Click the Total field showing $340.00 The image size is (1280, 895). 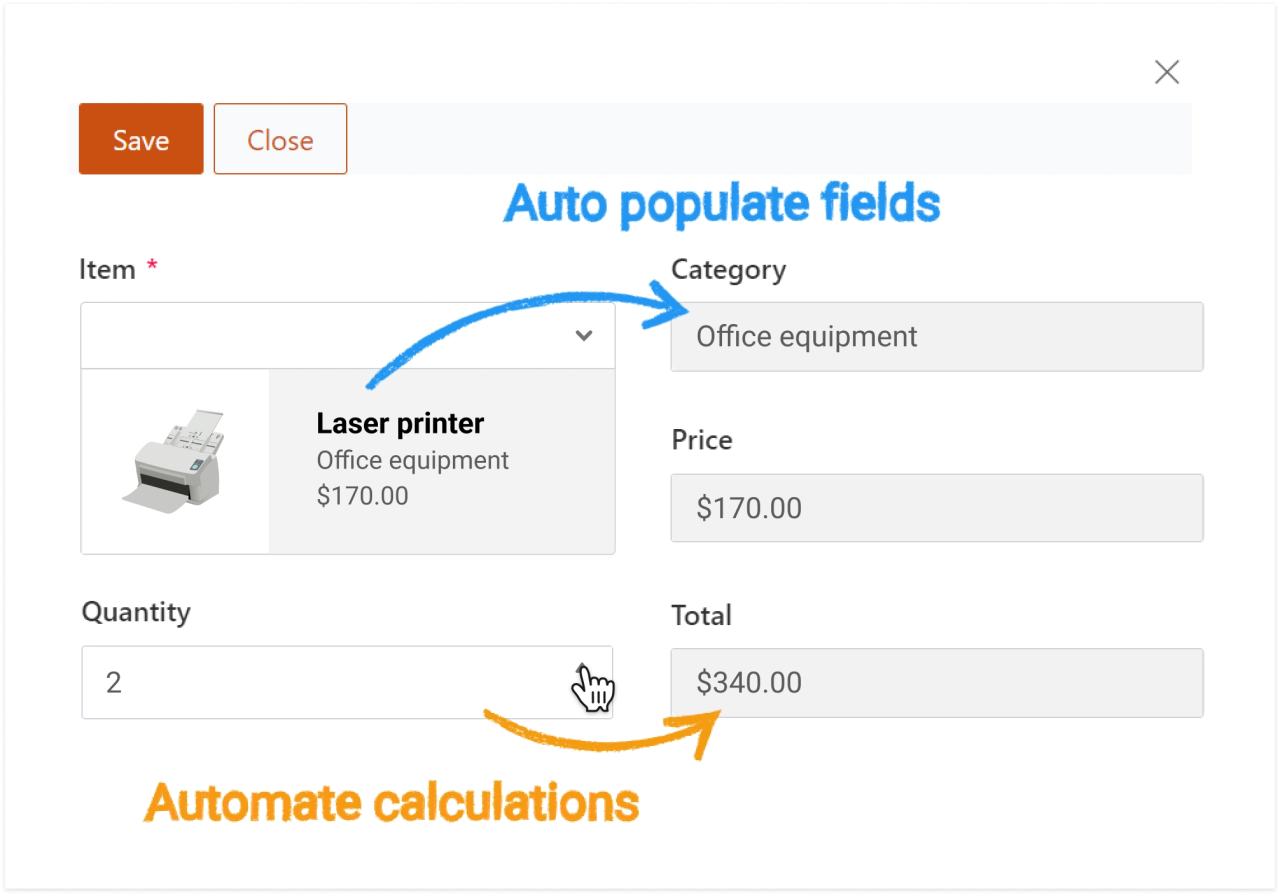pos(935,682)
